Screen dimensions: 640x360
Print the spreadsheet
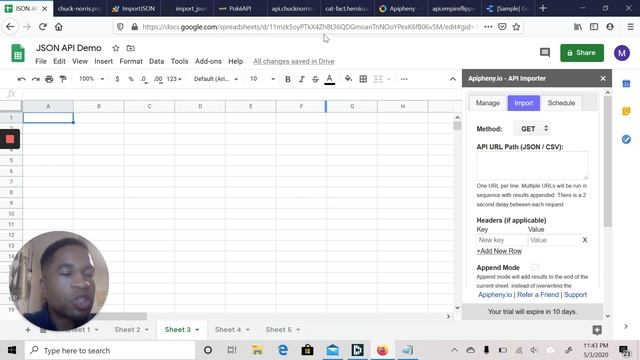pyautogui.click(x=49, y=79)
